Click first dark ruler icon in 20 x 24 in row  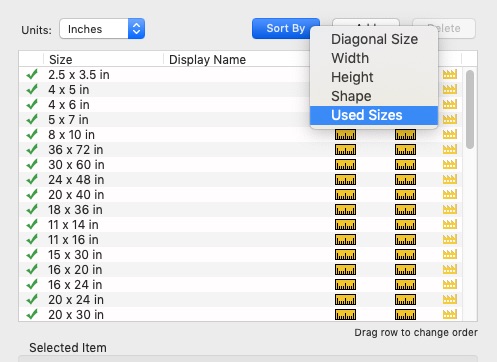point(345,300)
